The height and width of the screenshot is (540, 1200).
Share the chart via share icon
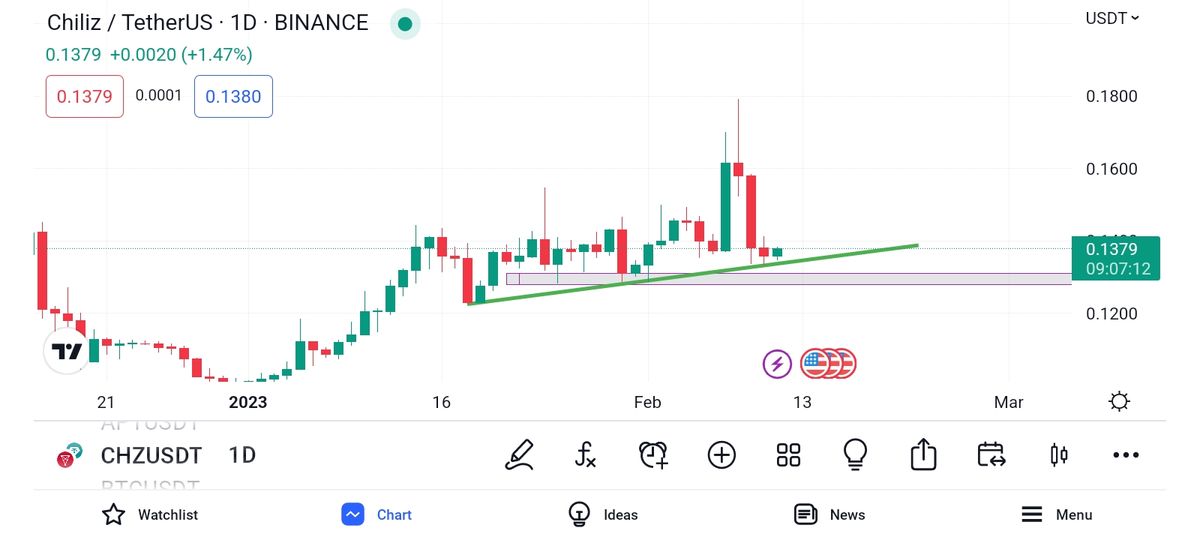tap(923, 455)
